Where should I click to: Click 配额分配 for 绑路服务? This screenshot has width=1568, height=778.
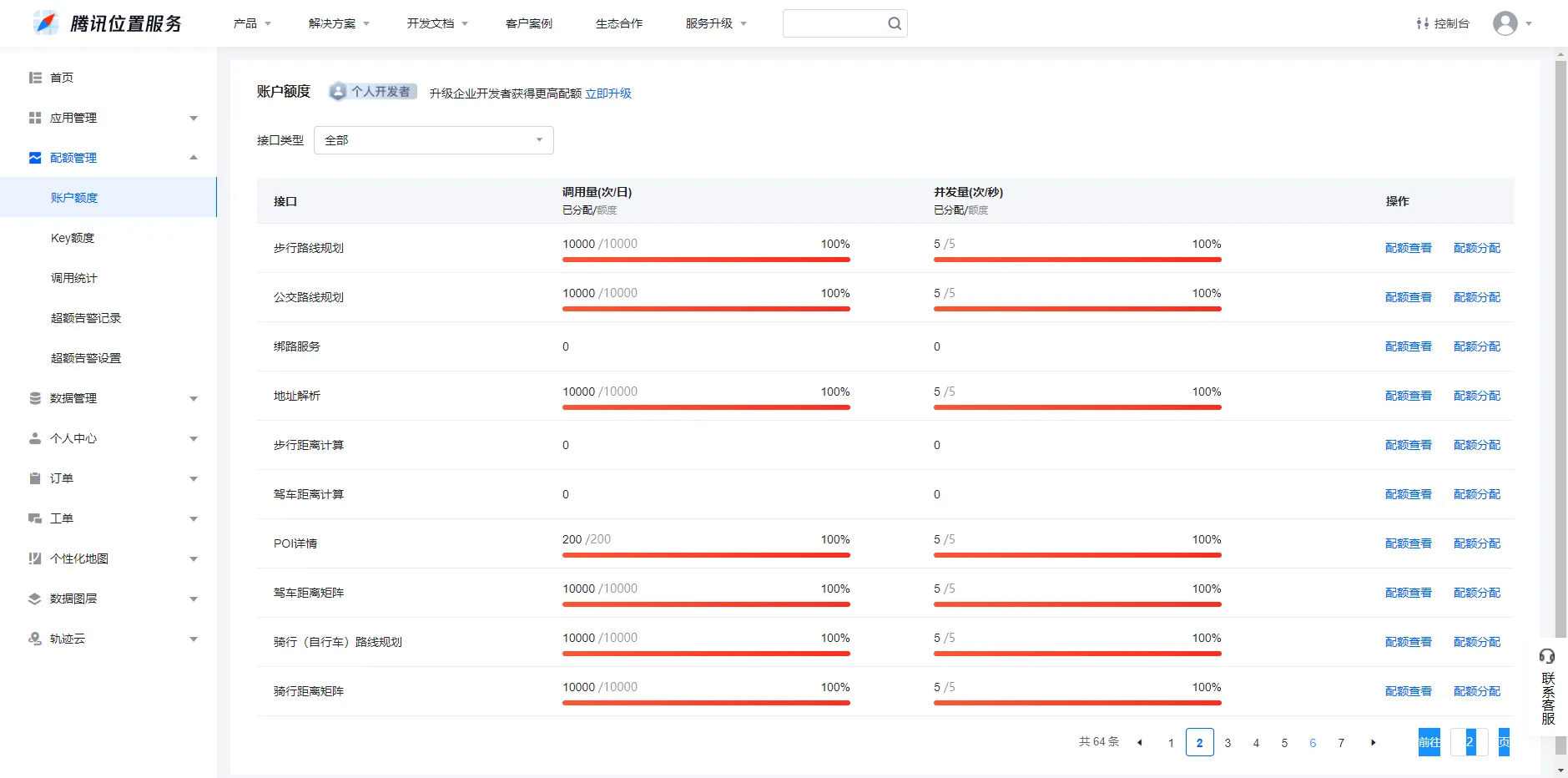point(1477,346)
